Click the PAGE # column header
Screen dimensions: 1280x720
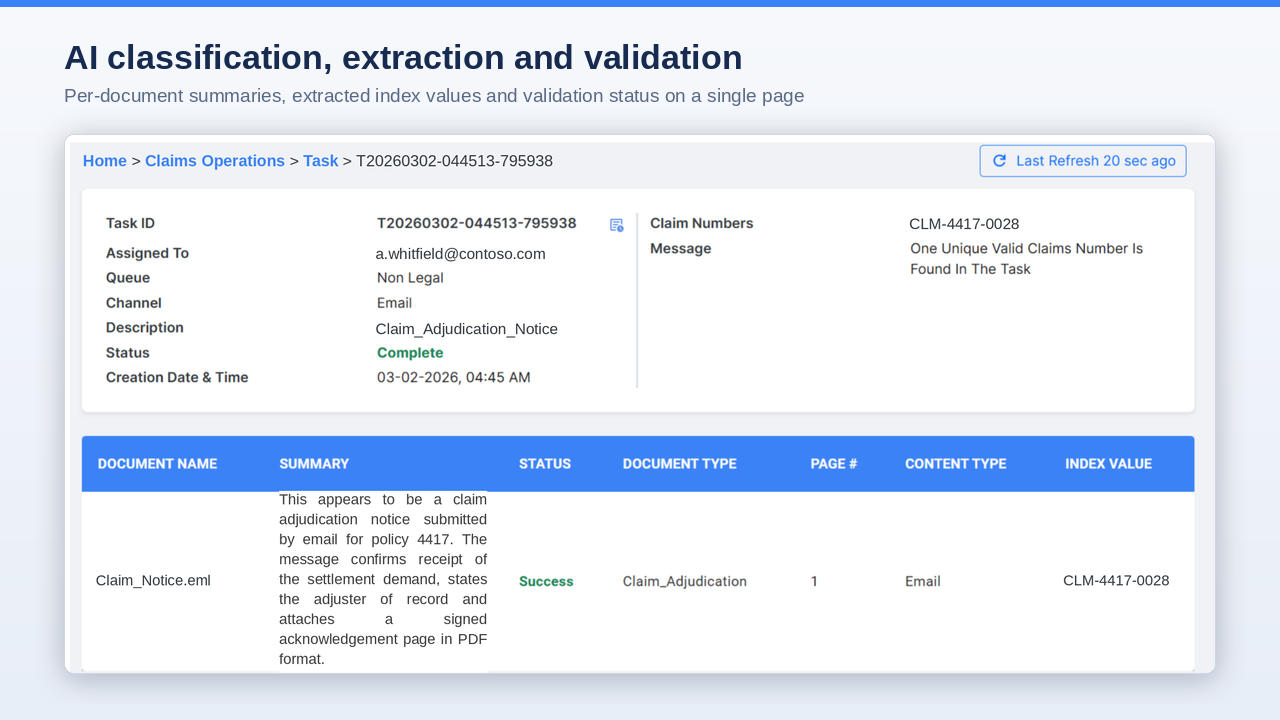click(x=834, y=464)
